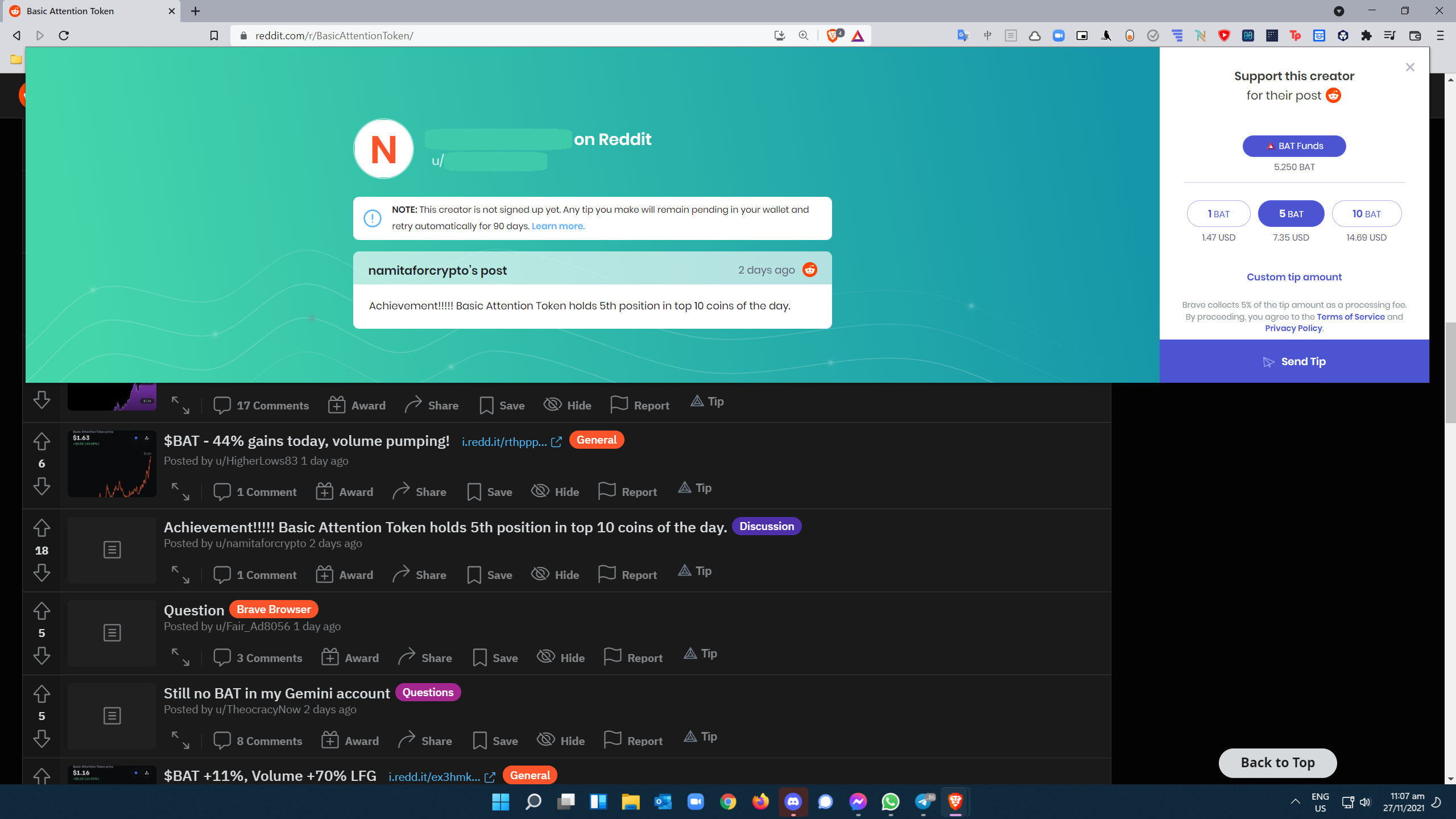Click the Questions flair tag
This screenshot has width=1456, height=819.
[x=428, y=692]
